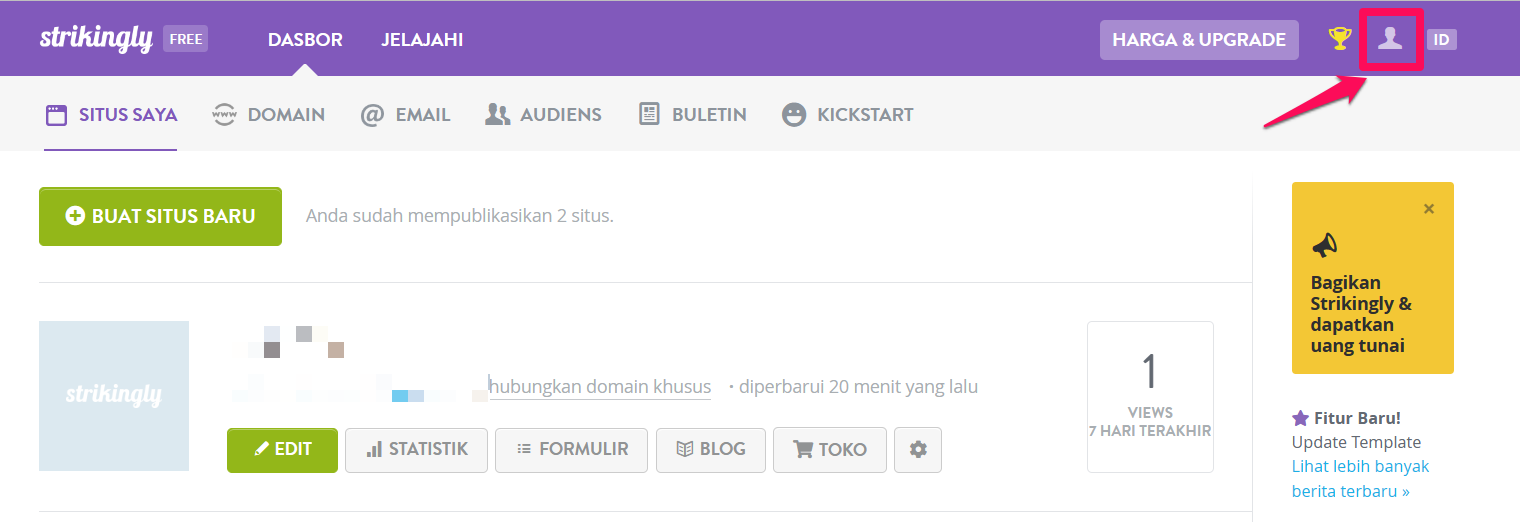Click the Fitur Baru! star heading
The width and height of the screenshot is (1520, 522).
click(1346, 418)
